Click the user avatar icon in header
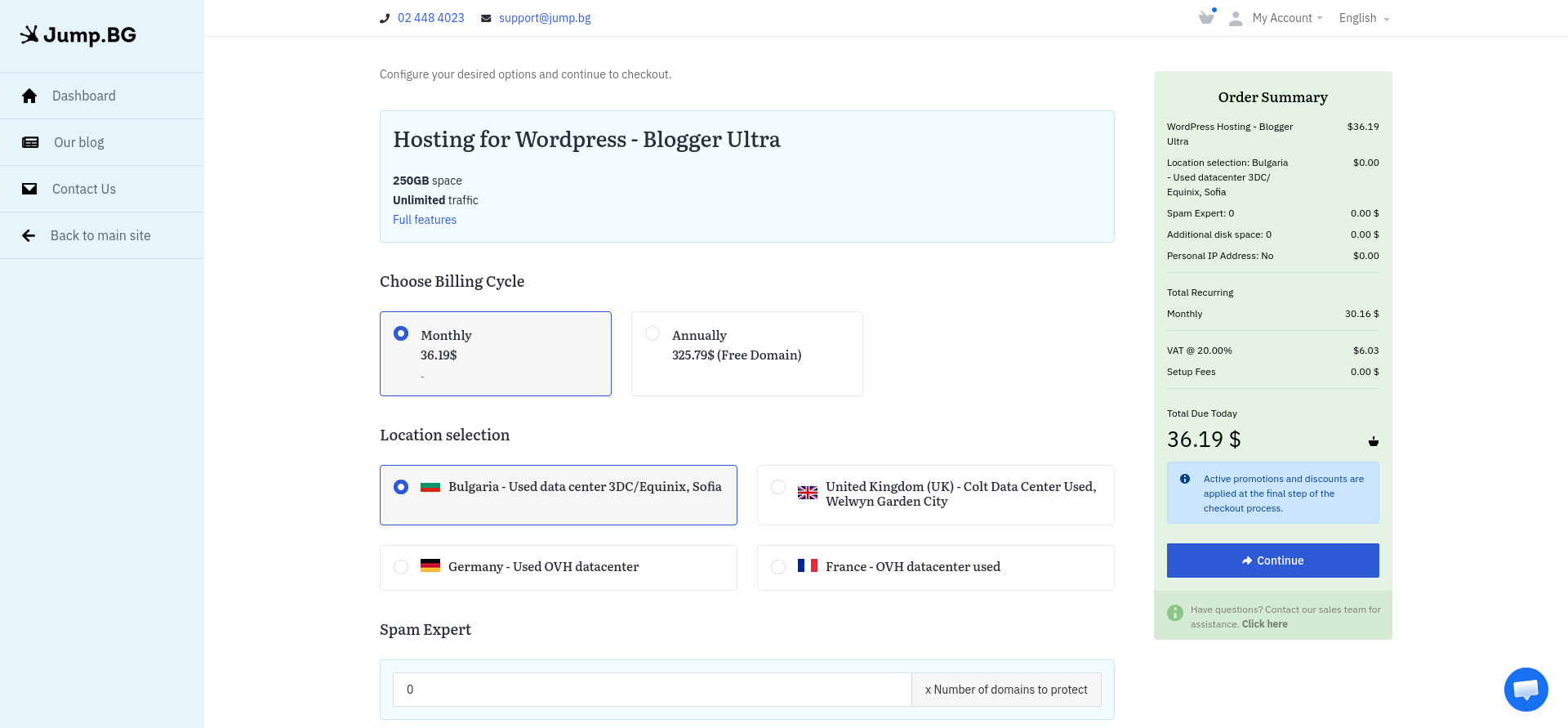1568x728 pixels. [1236, 18]
